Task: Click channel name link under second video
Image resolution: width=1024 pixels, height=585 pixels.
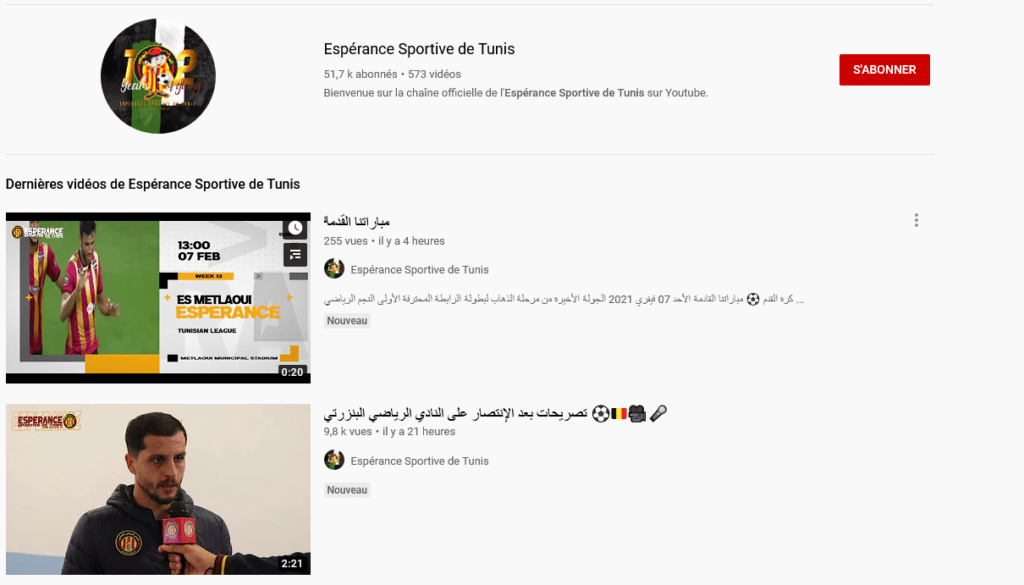Action: coord(419,461)
